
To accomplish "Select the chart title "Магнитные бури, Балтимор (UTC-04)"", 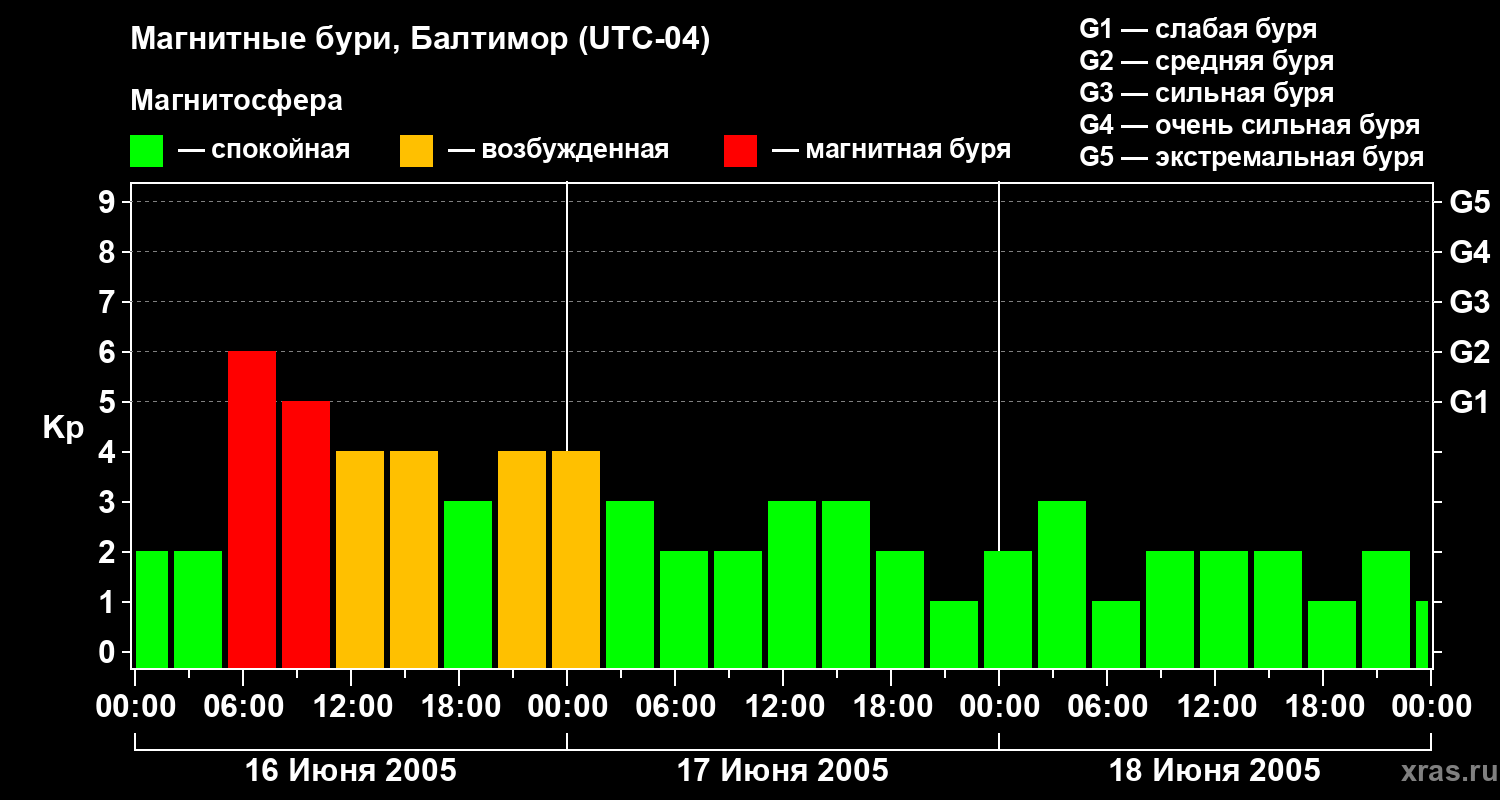I will (420, 41).
